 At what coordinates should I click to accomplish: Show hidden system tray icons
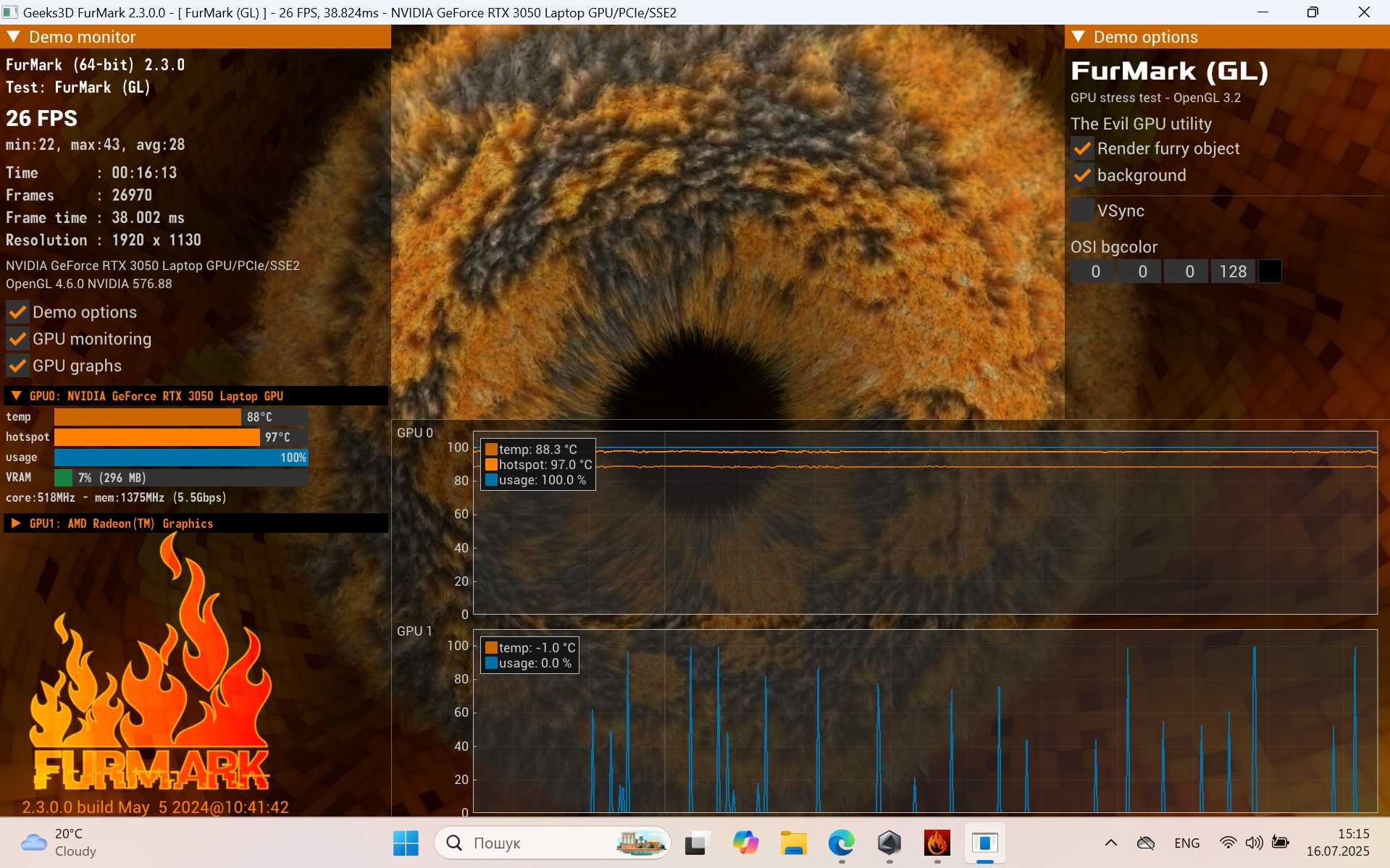pyautogui.click(x=1110, y=843)
